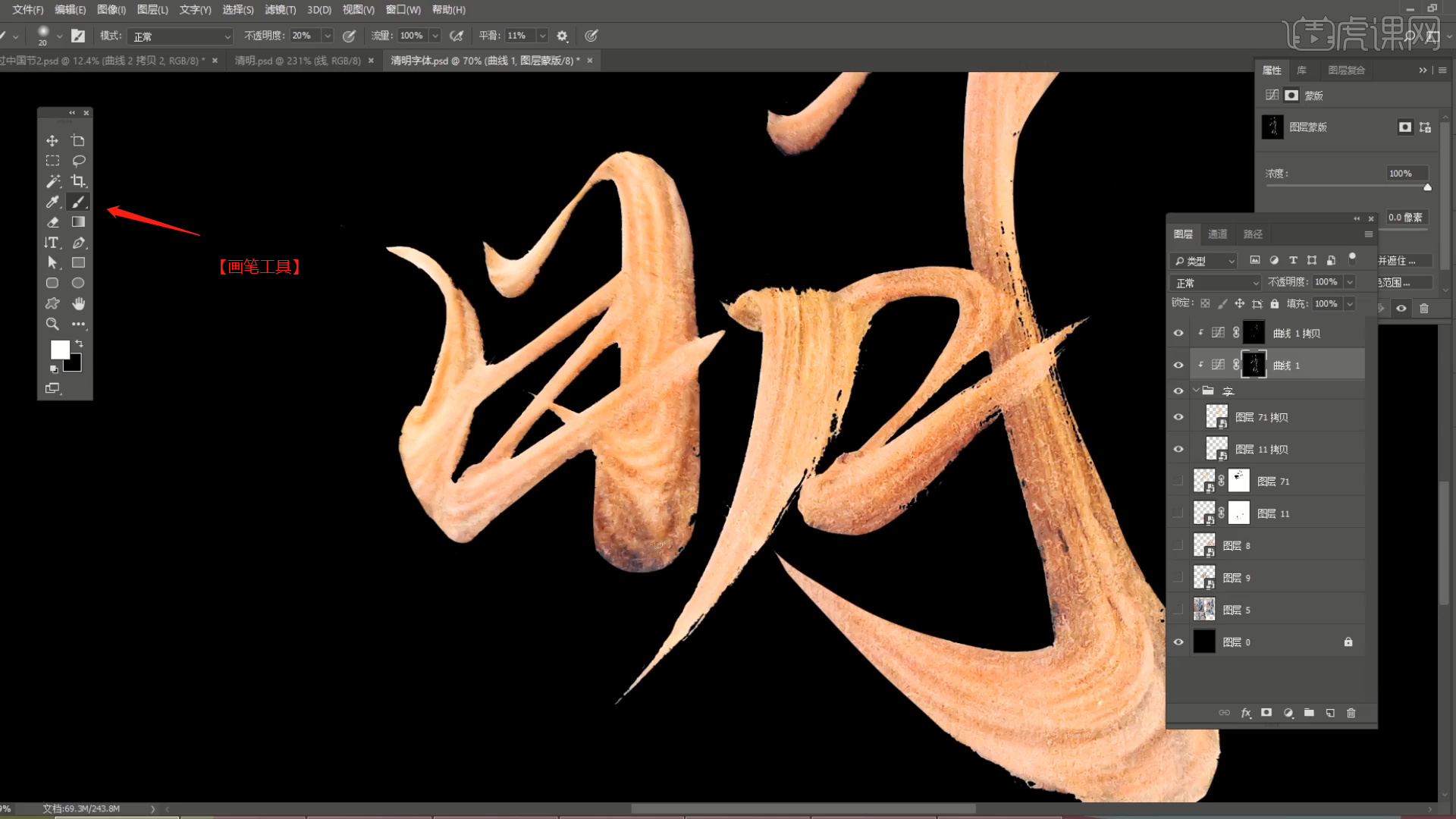
Task: Open layer style fx menu
Action: click(1245, 713)
